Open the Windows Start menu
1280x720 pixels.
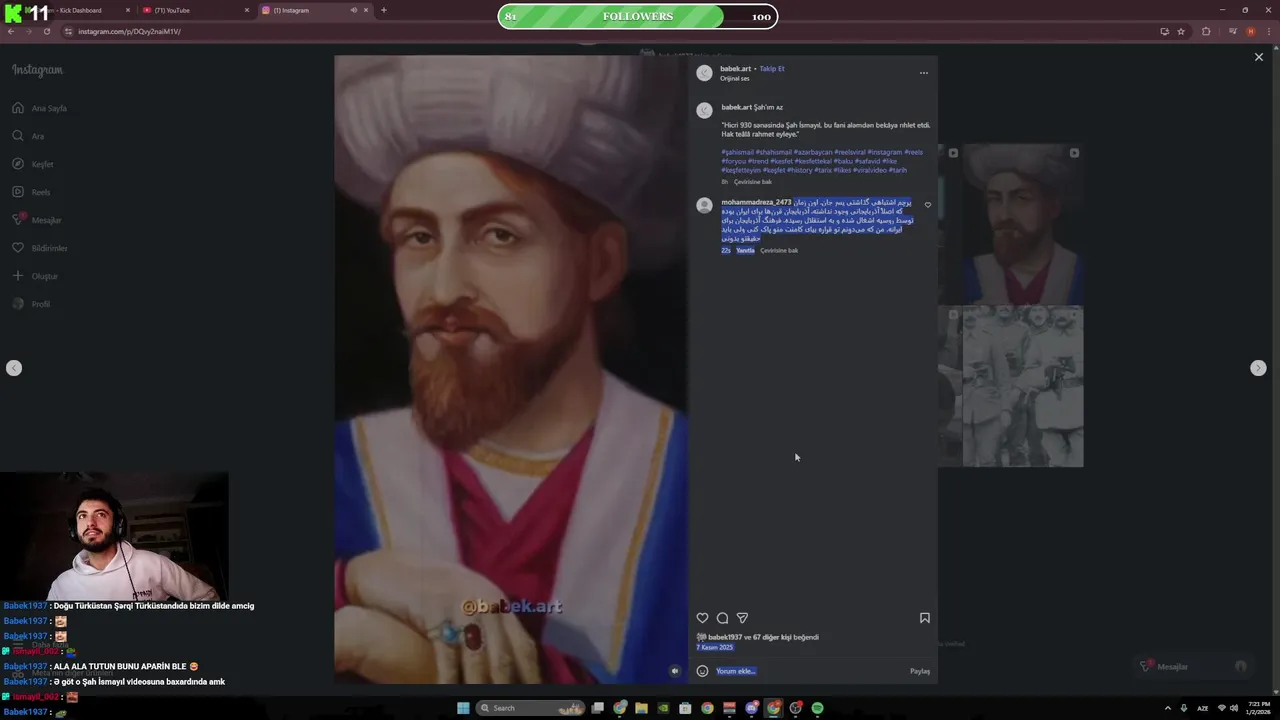pyautogui.click(x=463, y=708)
